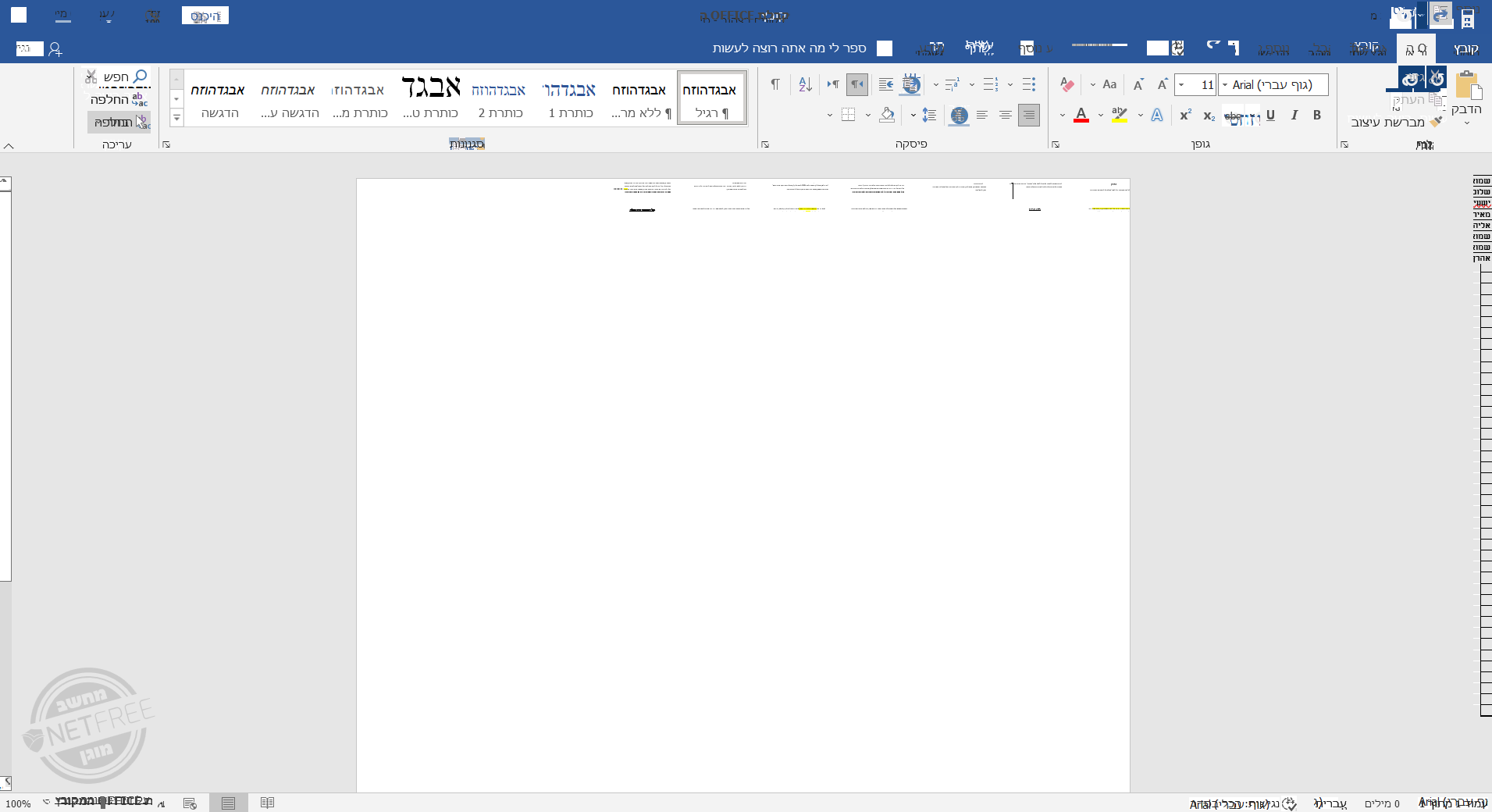Open the Arial font name dropdown
The image size is (1492, 812).
click(x=1225, y=85)
